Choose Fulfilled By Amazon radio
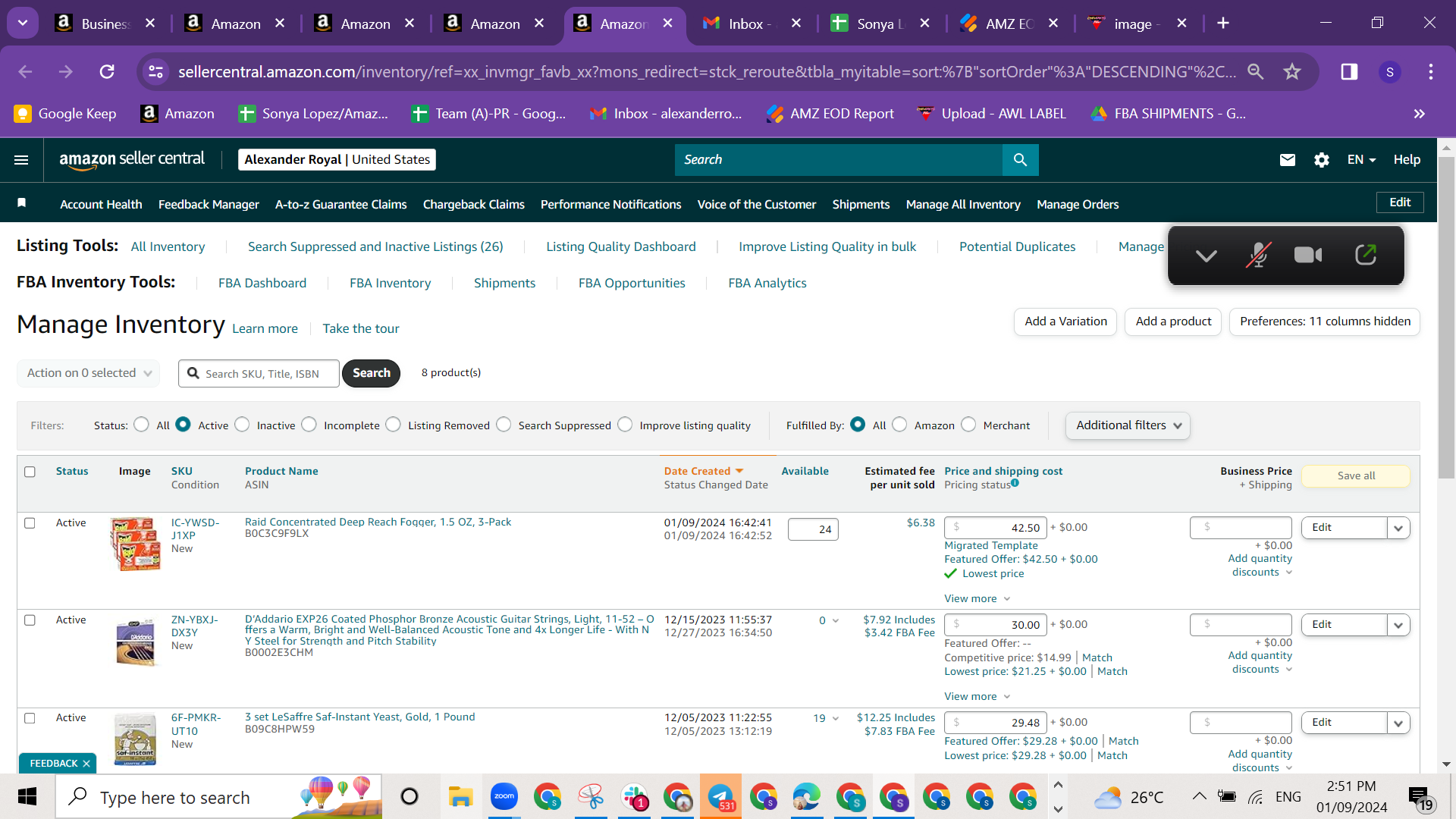 pos(899,425)
